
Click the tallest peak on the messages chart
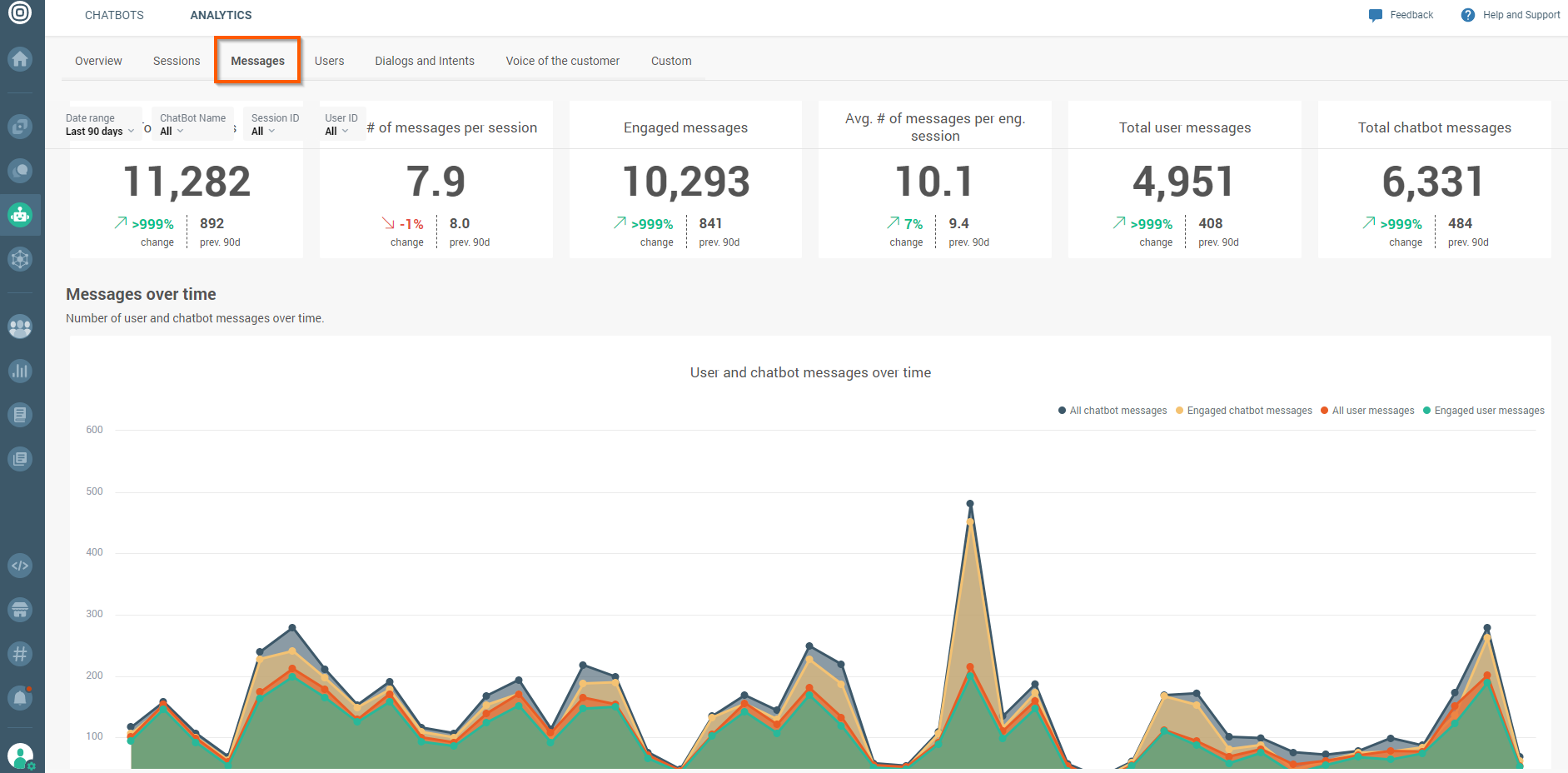coord(968,503)
